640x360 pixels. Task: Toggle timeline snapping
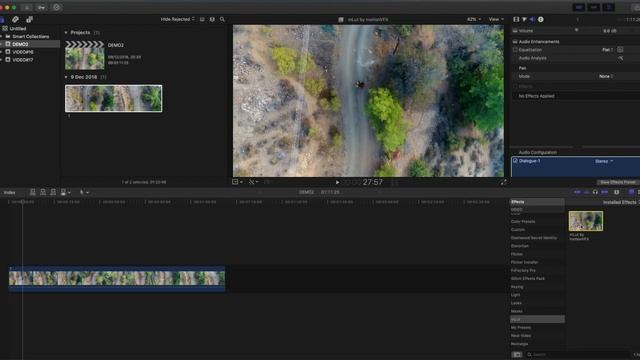(605, 192)
